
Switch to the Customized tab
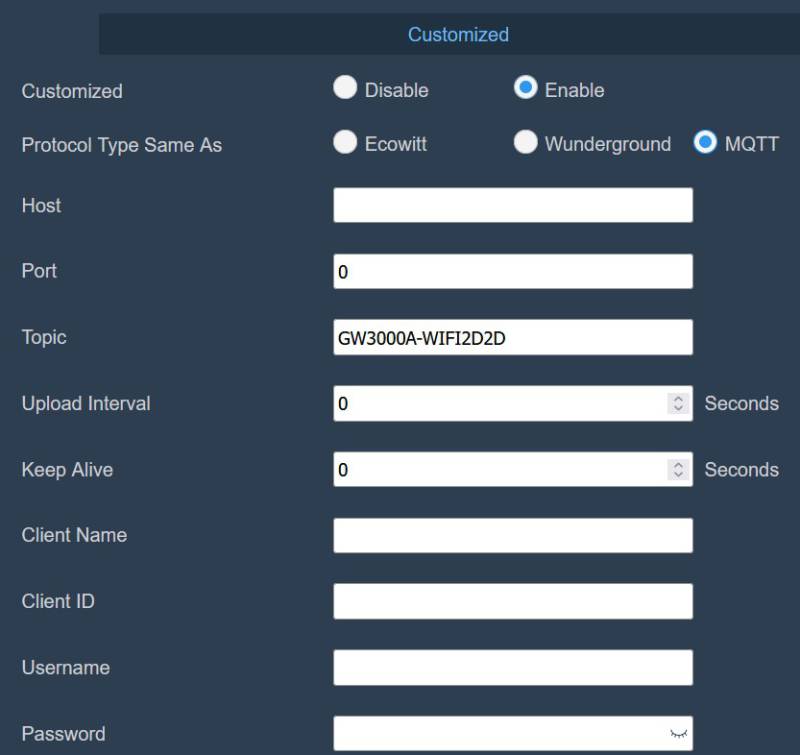point(457,34)
